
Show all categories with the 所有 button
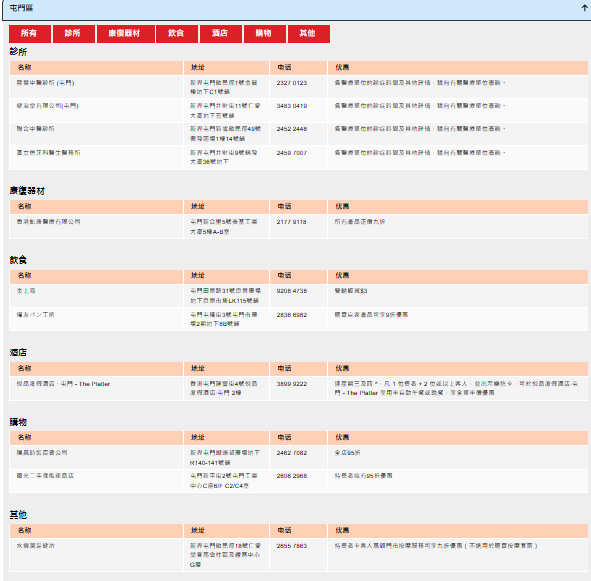click(x=29, y=34)
